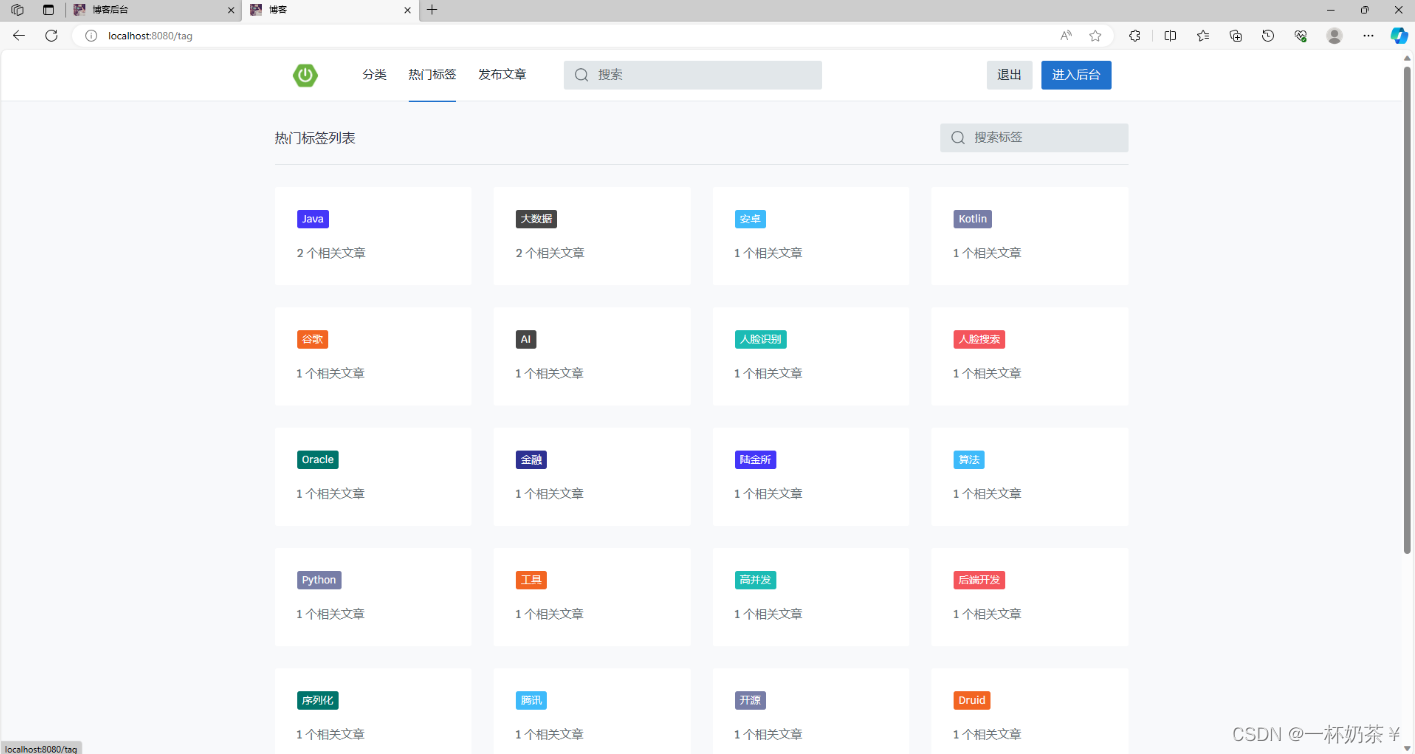Click the 进入后台 button
Screen dimensions: 1415x754
[x=1076, y=75]
